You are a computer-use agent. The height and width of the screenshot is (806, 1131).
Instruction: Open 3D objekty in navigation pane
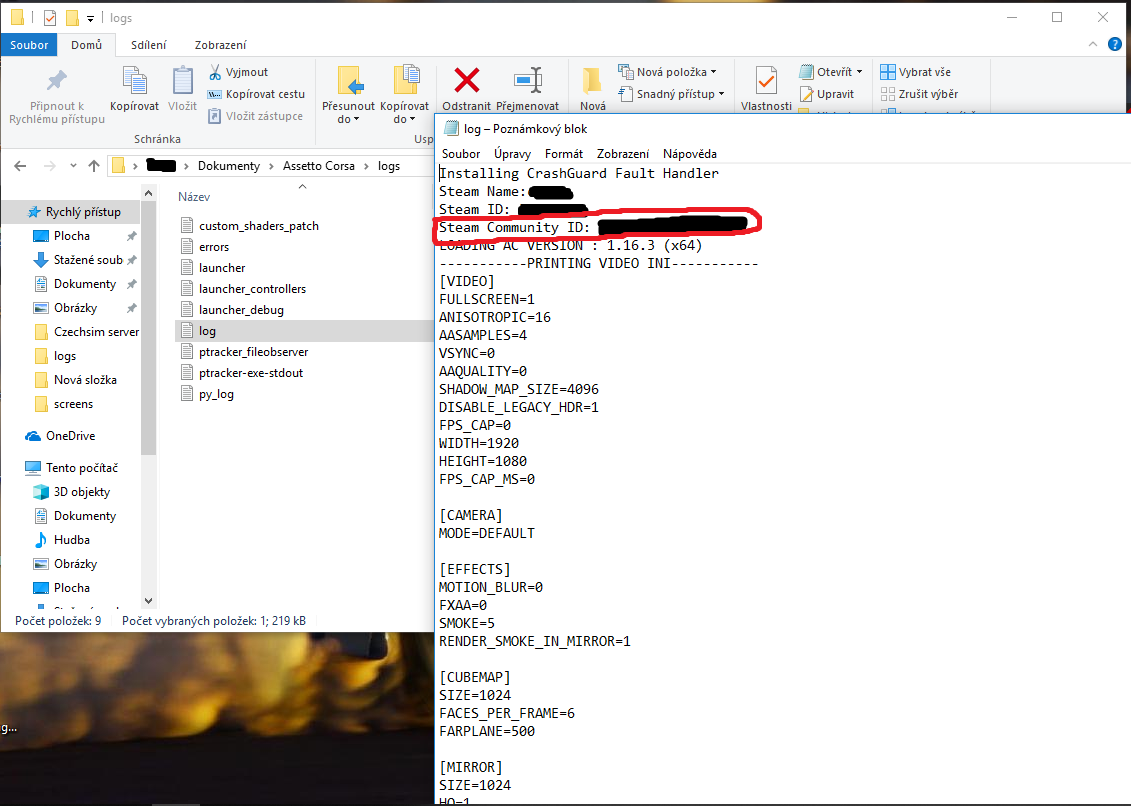tap(72, 492)
